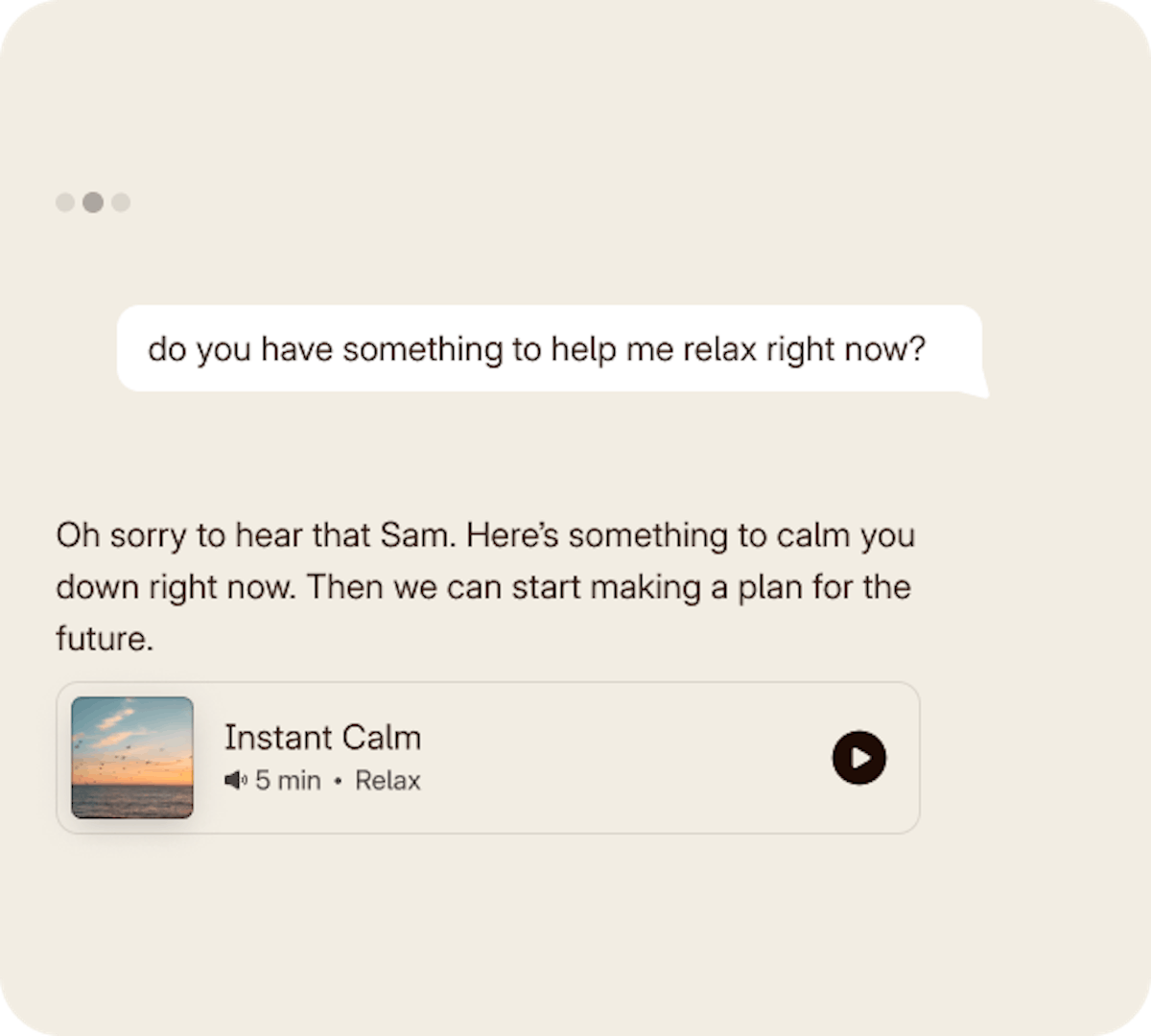Image resolution: width=1151 pixels, height=1036 pixels.
Task: Open the Instant Calm title
Action: (322, 738)
